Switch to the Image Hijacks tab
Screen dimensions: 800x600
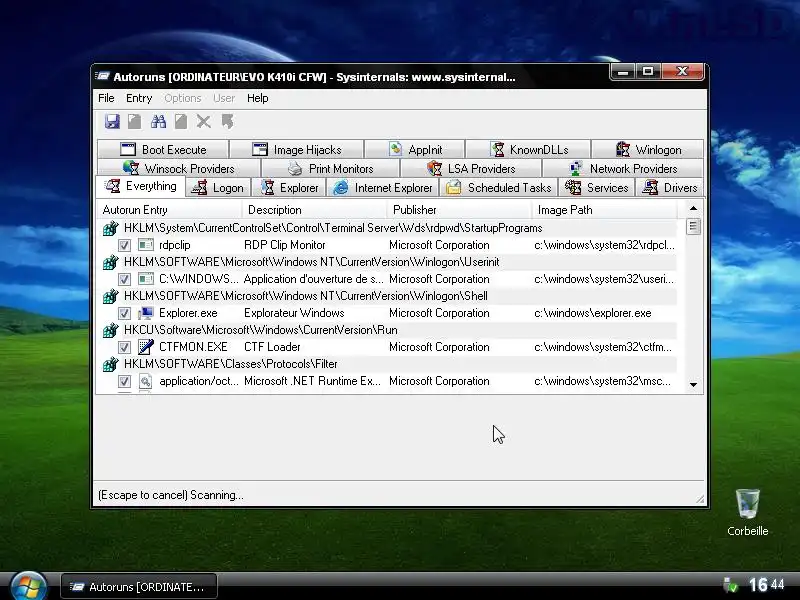[296, 149]
